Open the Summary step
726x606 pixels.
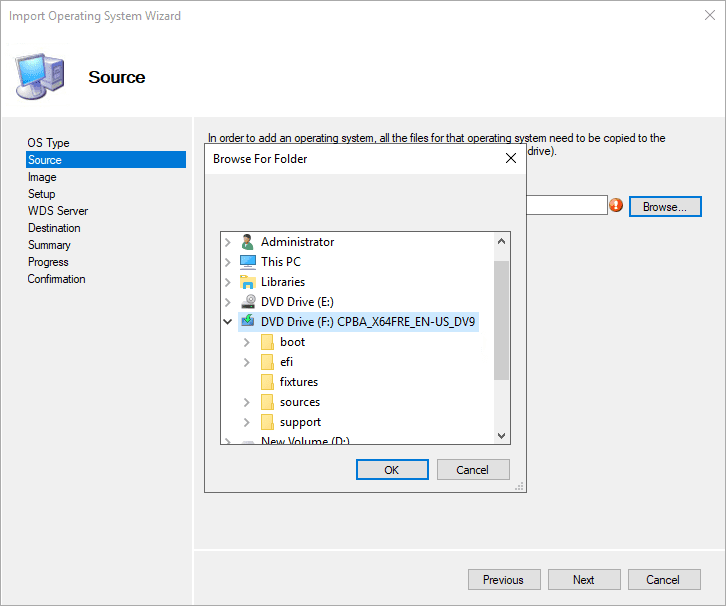tap(49, 245)
